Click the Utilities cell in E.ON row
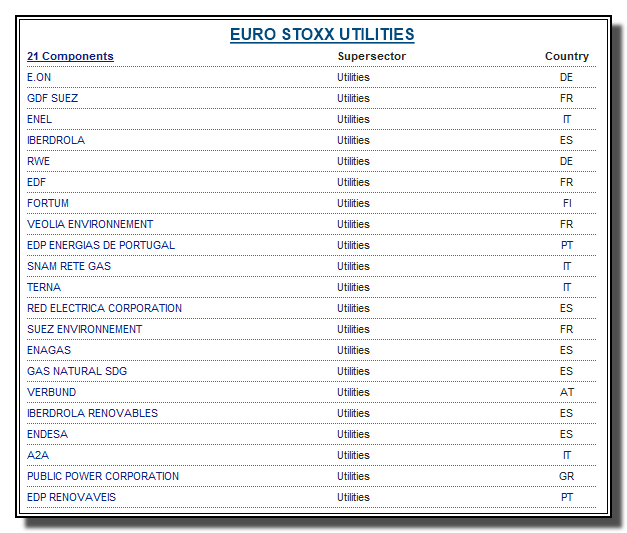 tap(353, 77)
